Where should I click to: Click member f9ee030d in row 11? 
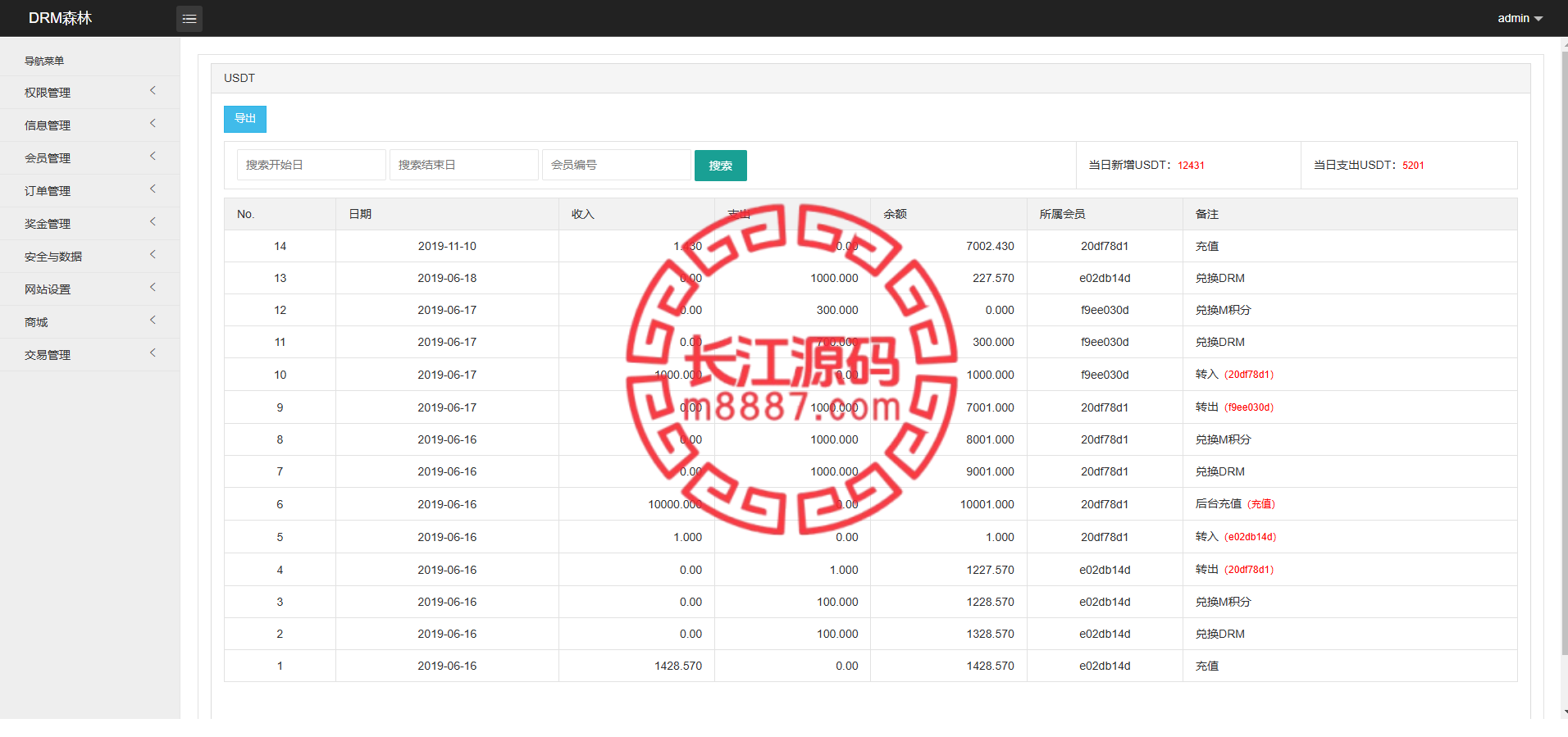point(1105,342)
